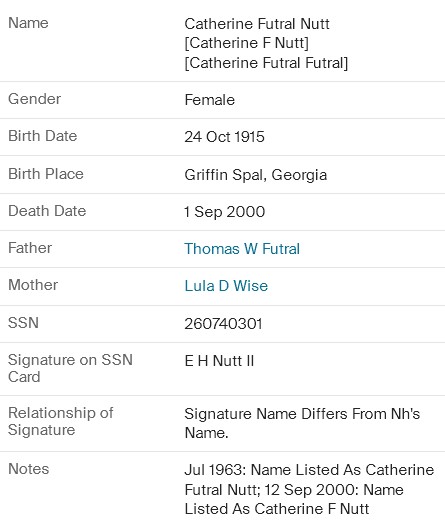Click the Signature Name Differs text
Screen dimensions: 445x531
click(302, 423)
